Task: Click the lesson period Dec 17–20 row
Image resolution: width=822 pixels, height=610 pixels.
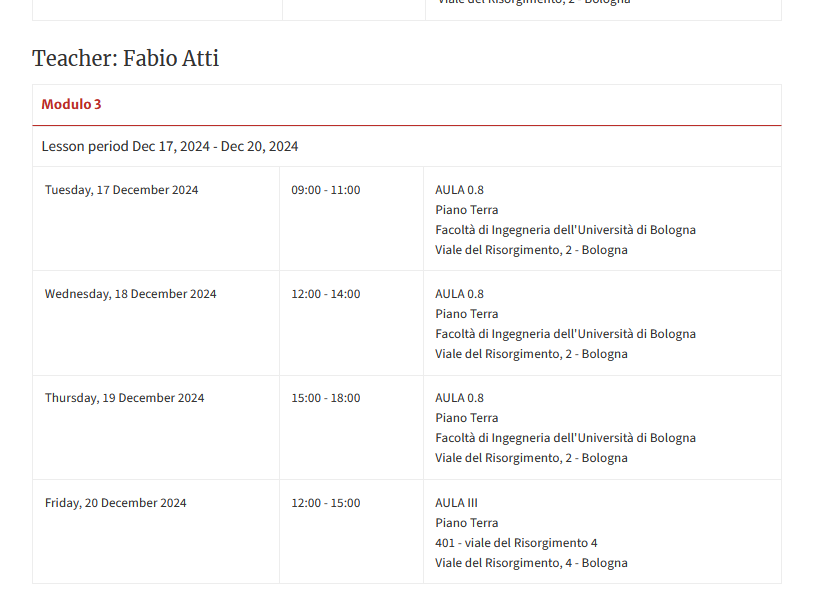Action: pyautogui.click(x=170, y=146)
